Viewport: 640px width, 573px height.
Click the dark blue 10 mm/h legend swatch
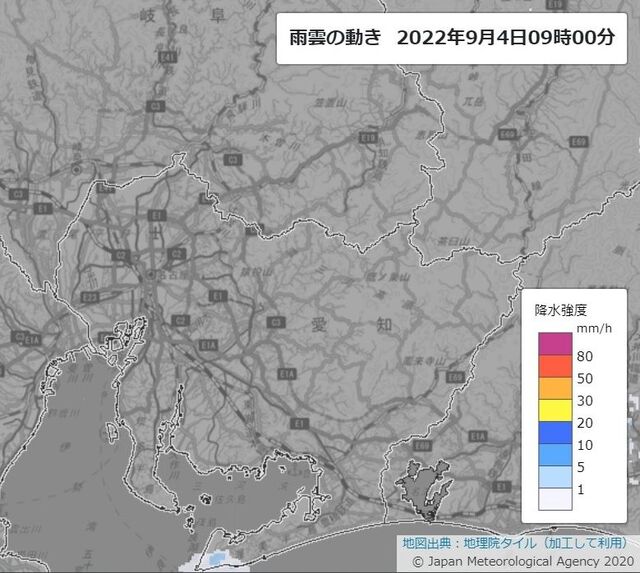click(555, 433)
